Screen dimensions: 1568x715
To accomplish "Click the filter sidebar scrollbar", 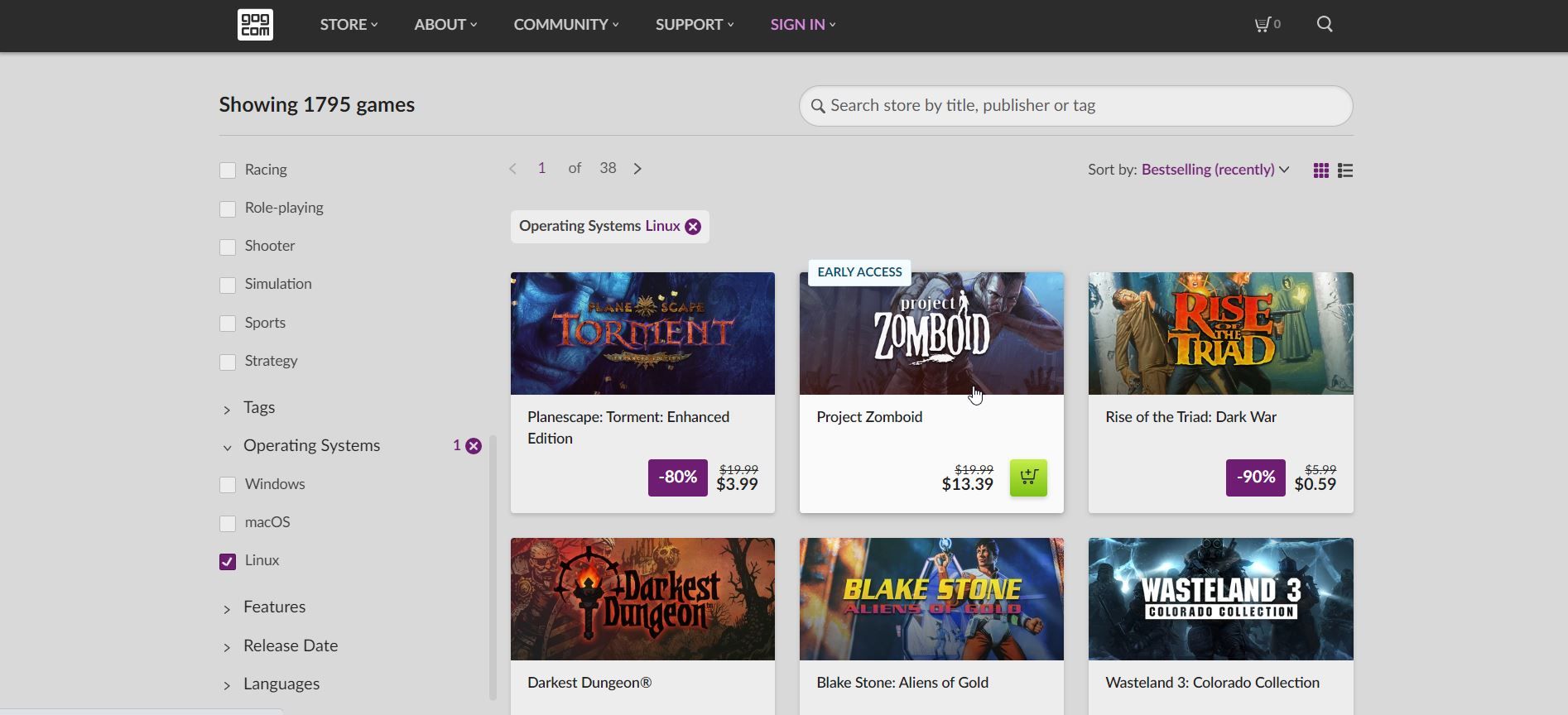I will pyautogui.click(x=493, y=568).
